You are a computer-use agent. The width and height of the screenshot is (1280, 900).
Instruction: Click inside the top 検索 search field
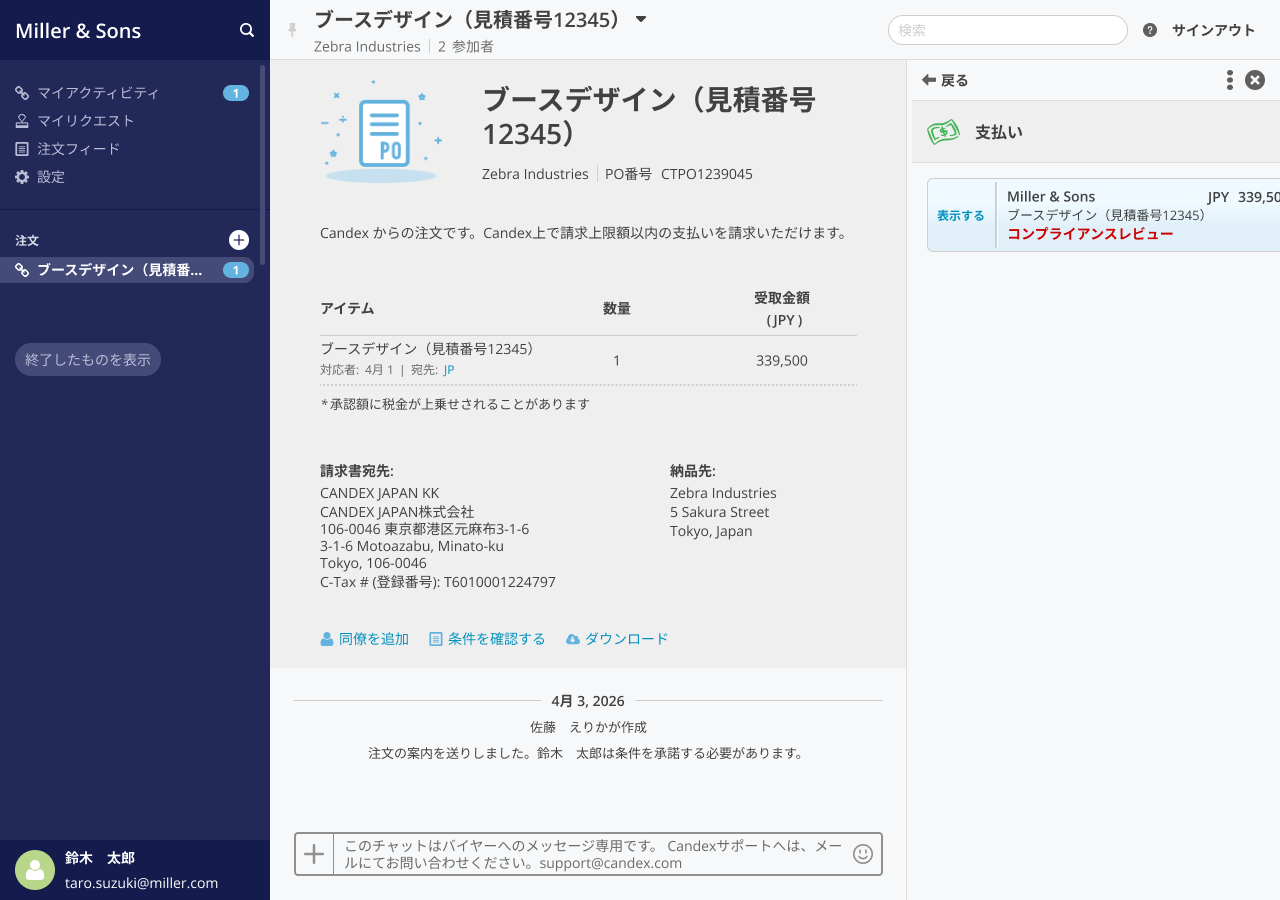click(1007, 30)
